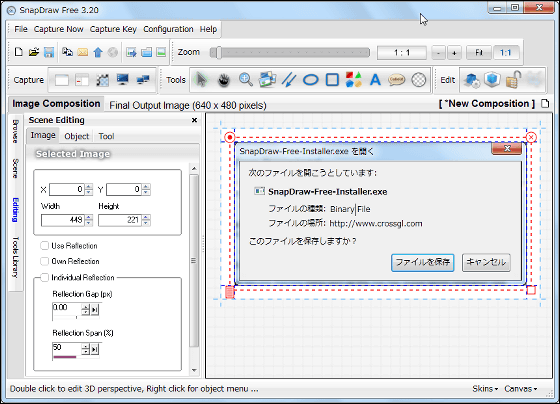Screen dimensions: 560x404
Task: Click the 1:1 zoom button
Action: [505, 53]
